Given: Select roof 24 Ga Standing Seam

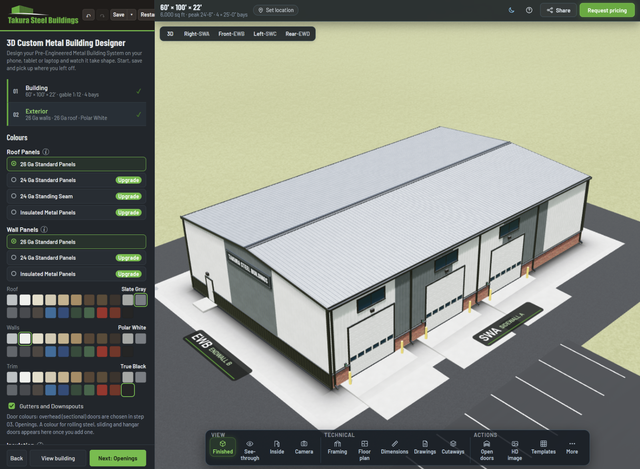Looking at the screenshot, I should click(x=76, y=196).
